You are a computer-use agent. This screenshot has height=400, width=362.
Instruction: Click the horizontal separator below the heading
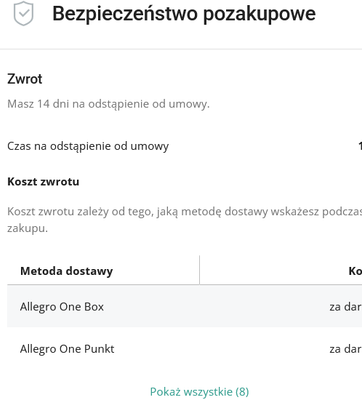pyautogui.click(x=181, y=49)
